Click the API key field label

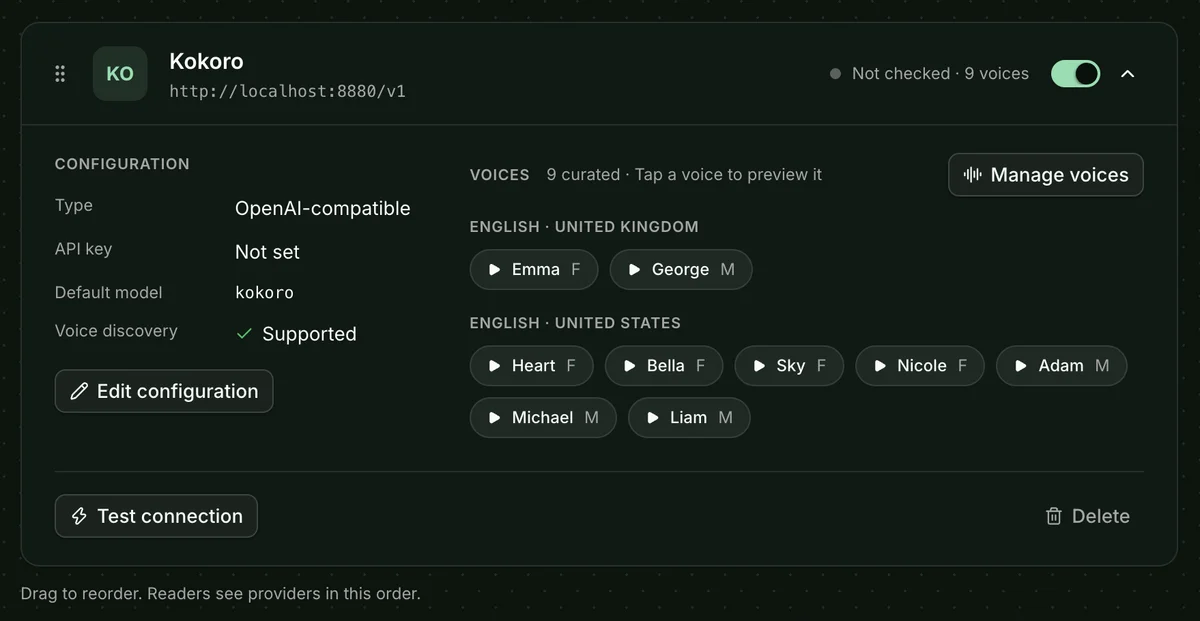(x=83, y=249)
